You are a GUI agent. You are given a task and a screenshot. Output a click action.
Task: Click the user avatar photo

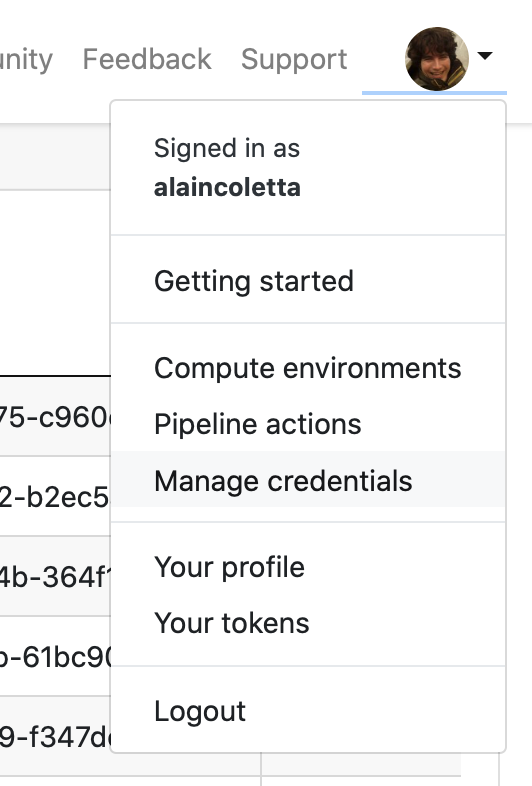[x=437, y=59]
